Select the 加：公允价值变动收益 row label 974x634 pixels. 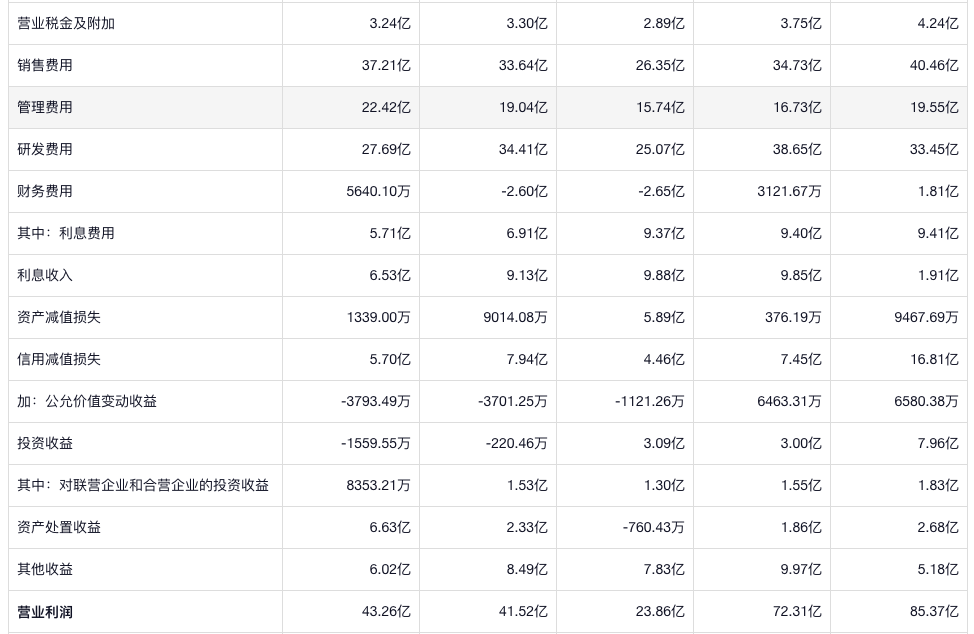click(87, 401)
